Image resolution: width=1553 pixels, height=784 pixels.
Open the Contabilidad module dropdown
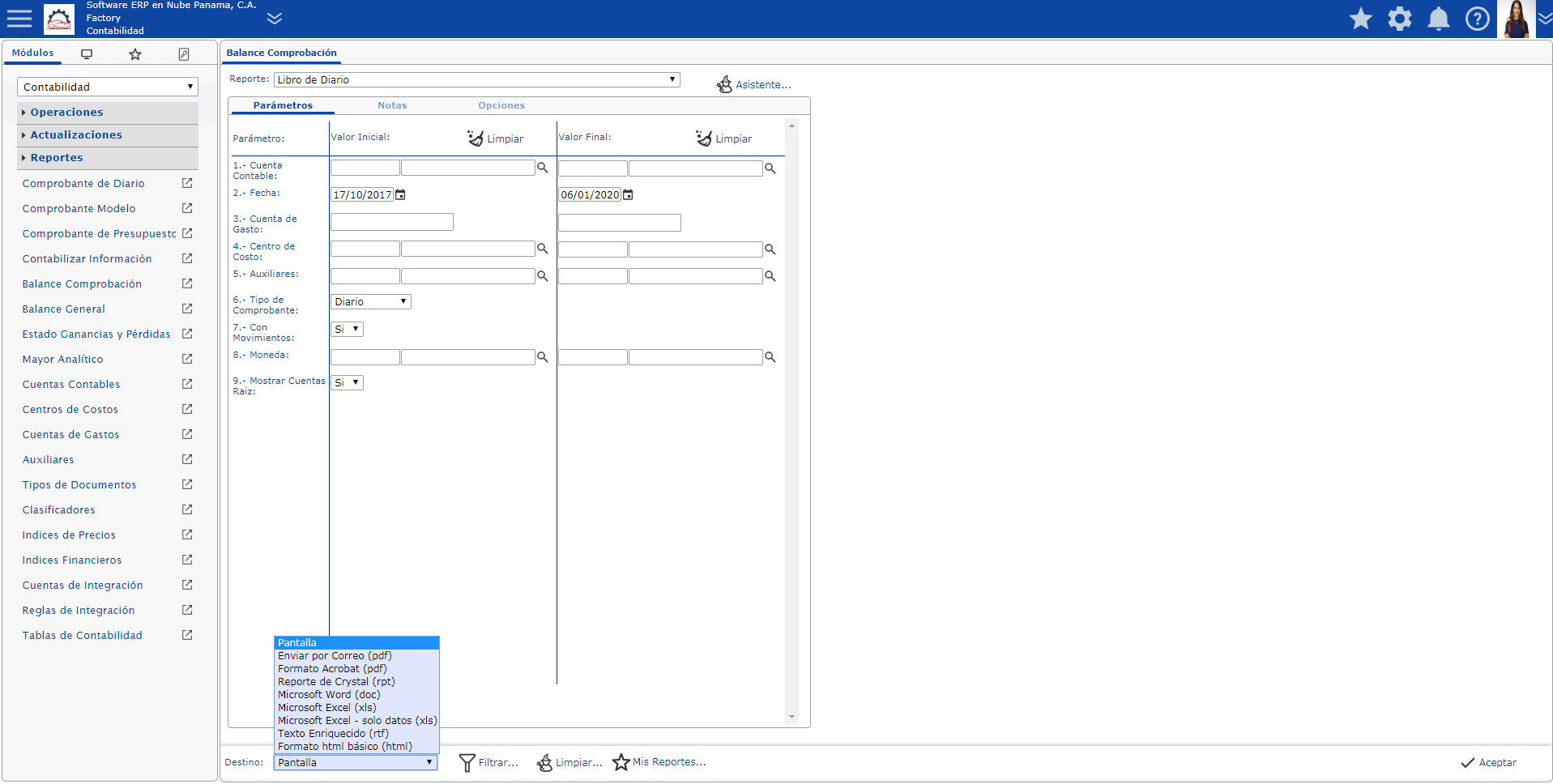(107, 87)
